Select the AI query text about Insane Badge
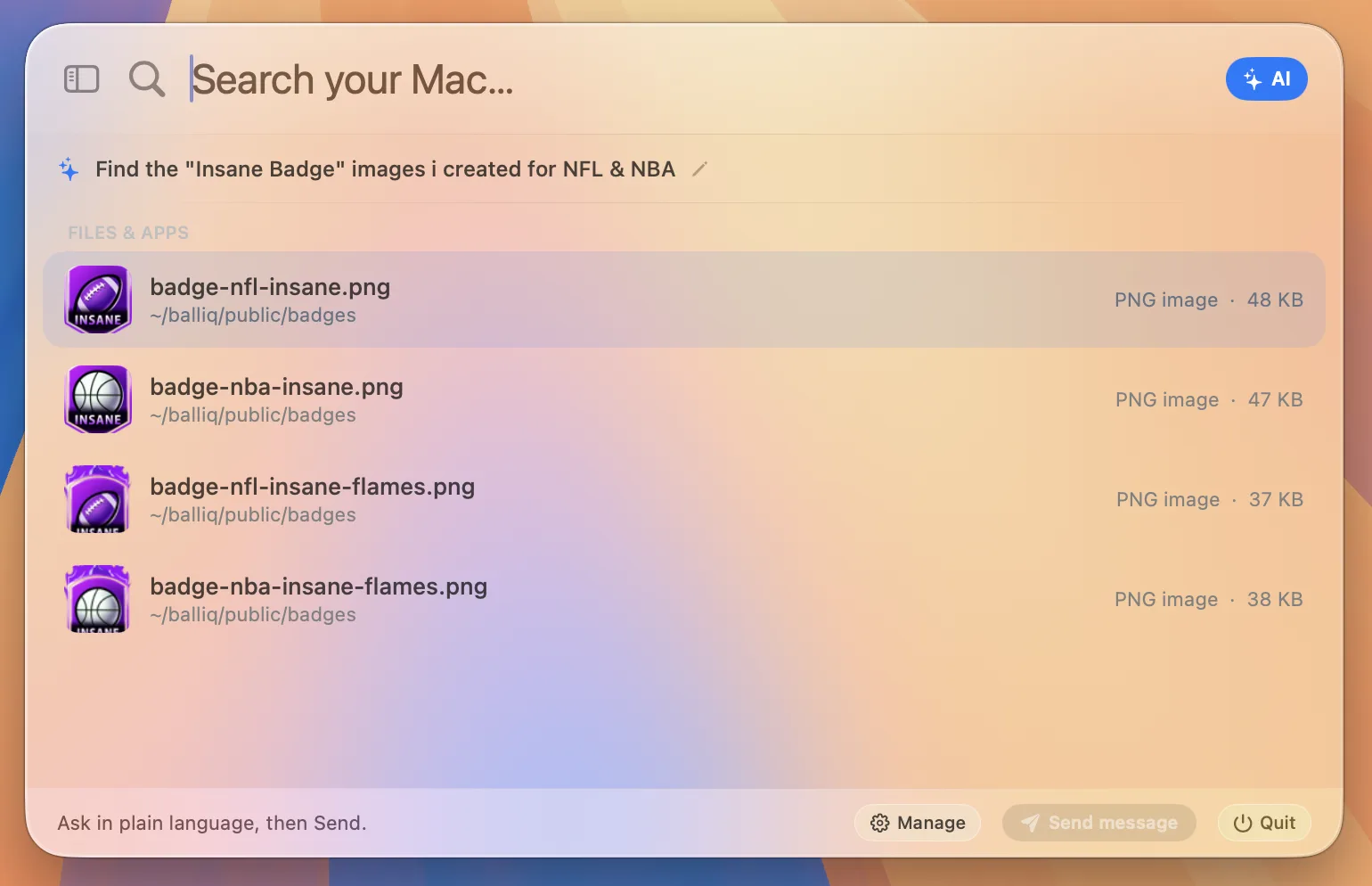Screen dimensions: 1372x886 [385, 169]
